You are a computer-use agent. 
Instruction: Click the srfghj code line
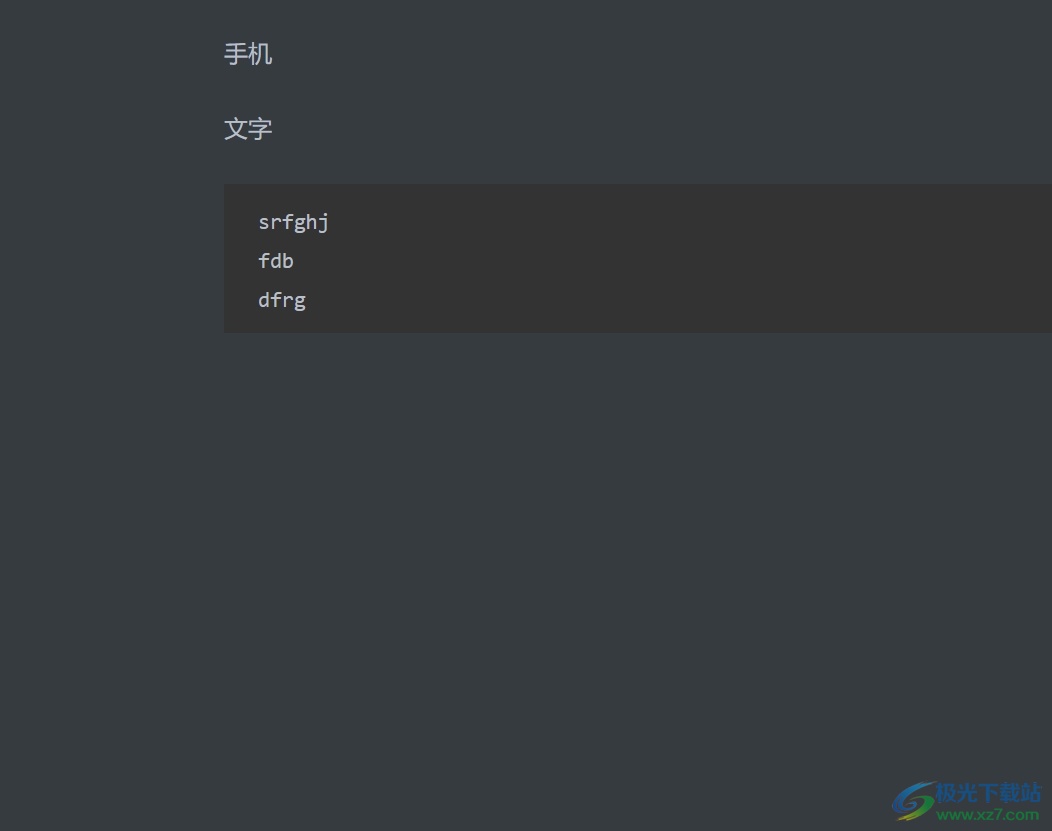point(293,222)
